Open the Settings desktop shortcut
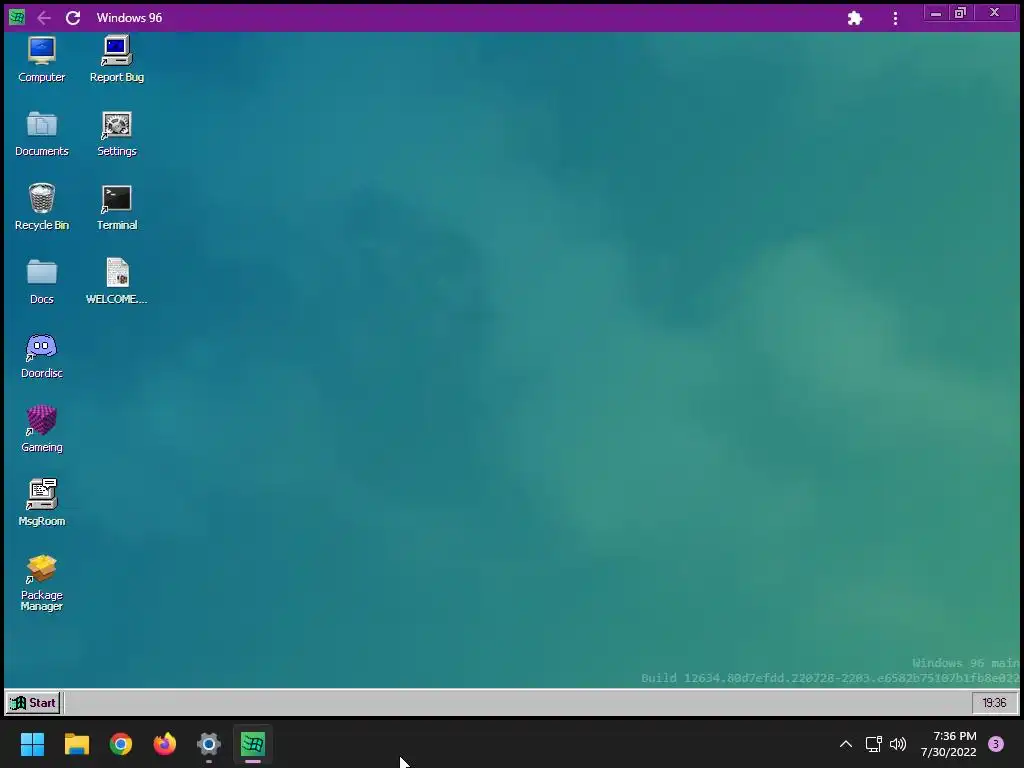 pyautogui.click(x=117, y=134)
